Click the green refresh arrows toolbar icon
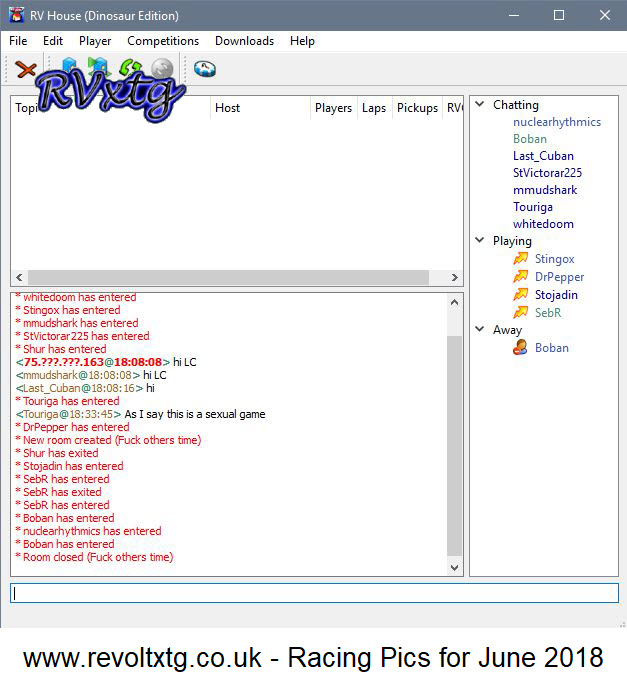This screenshot has height=686, width=627. 130,66
